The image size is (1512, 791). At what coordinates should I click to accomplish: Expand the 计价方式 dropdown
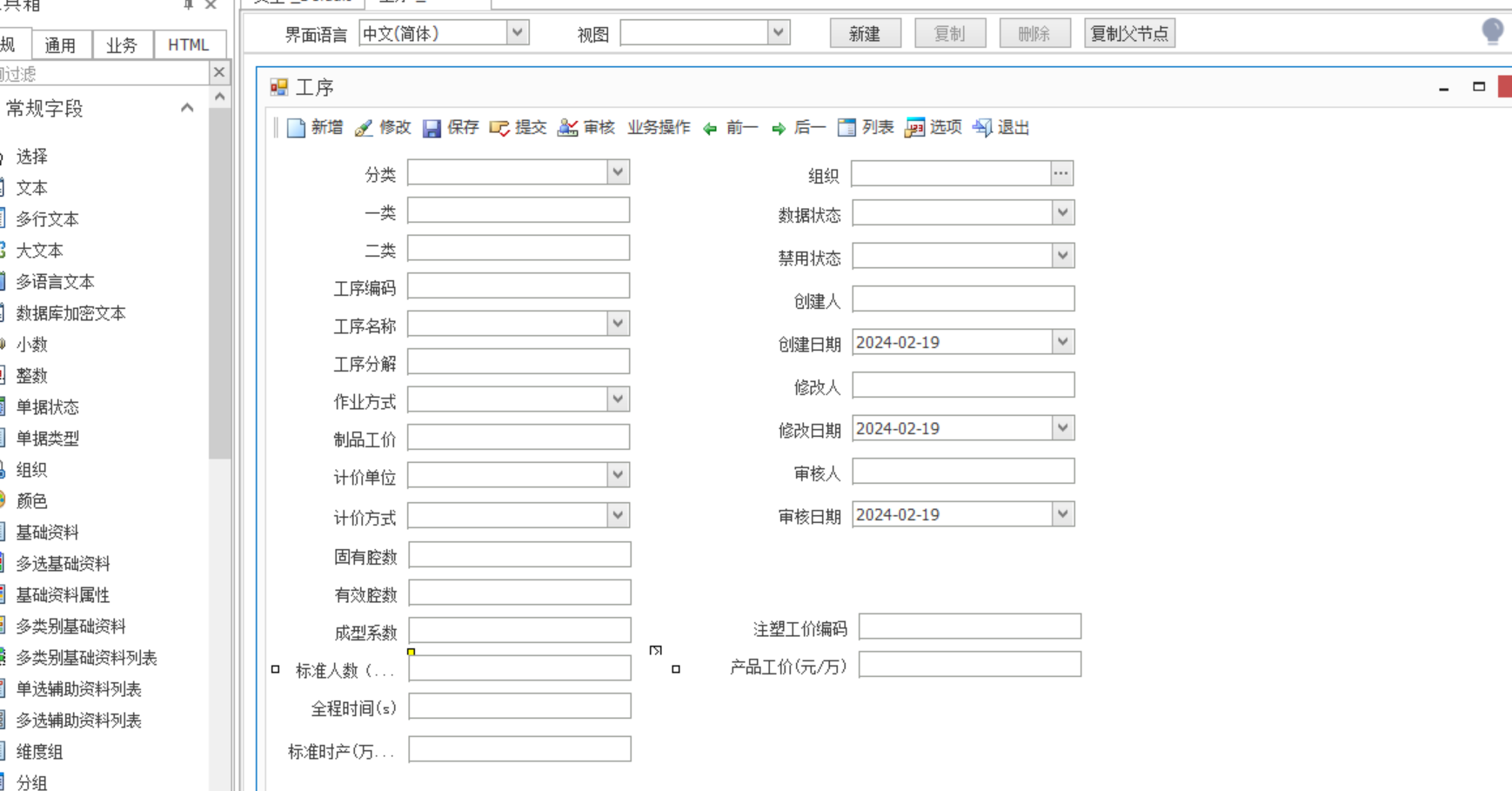[x=618, y=515]
